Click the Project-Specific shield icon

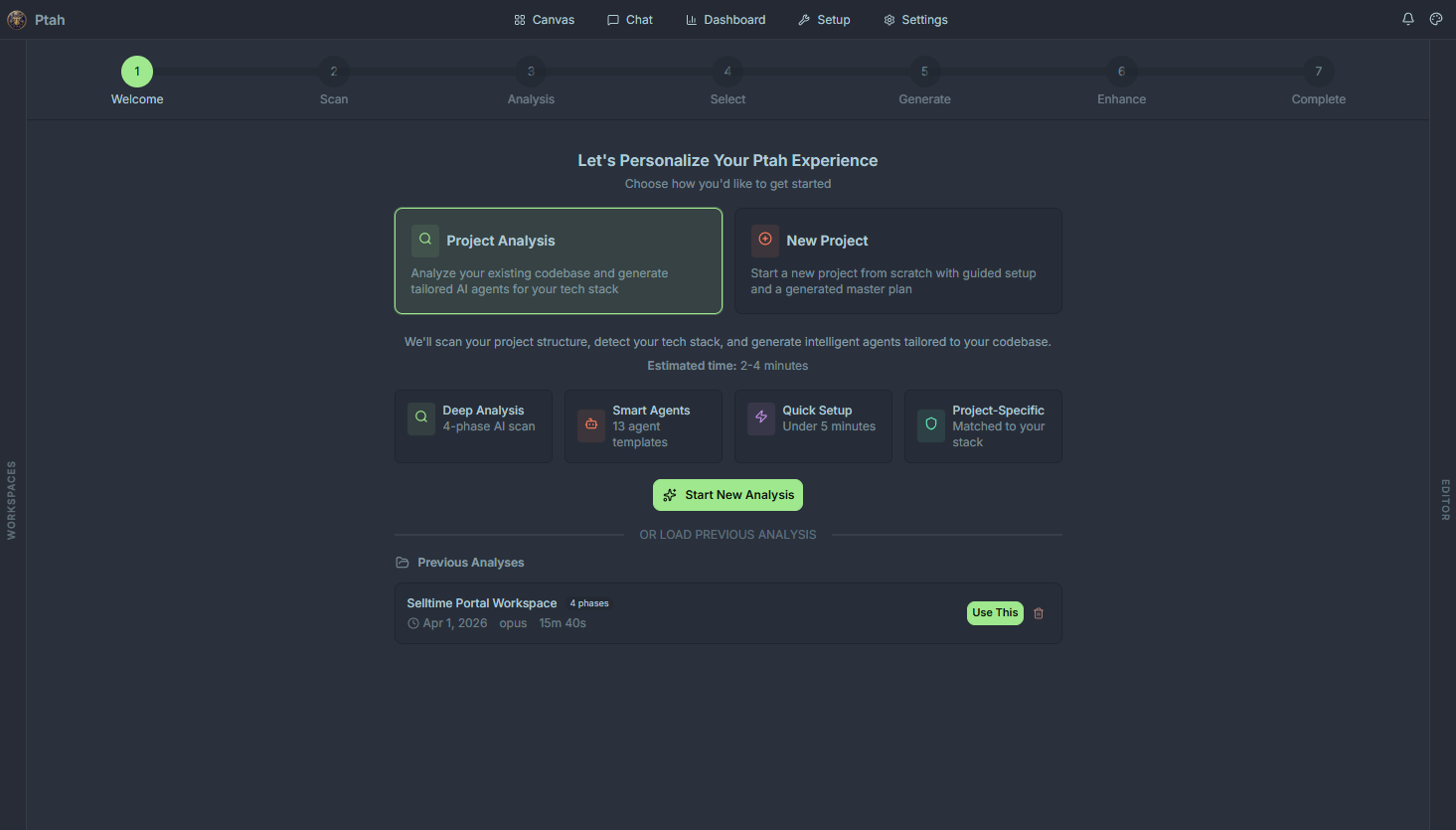click(x=929, y=425)
